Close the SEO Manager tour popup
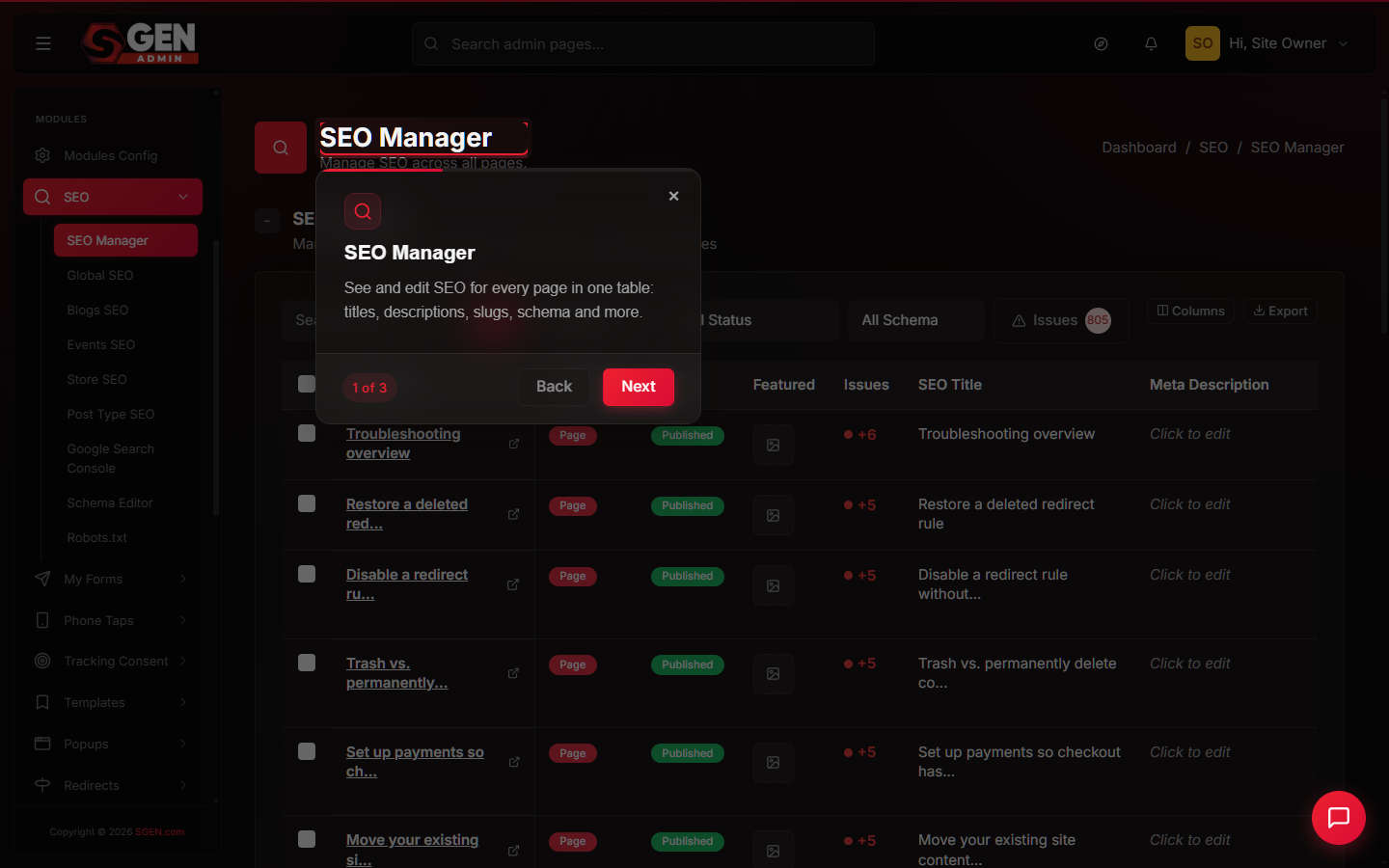 point(674,196)
